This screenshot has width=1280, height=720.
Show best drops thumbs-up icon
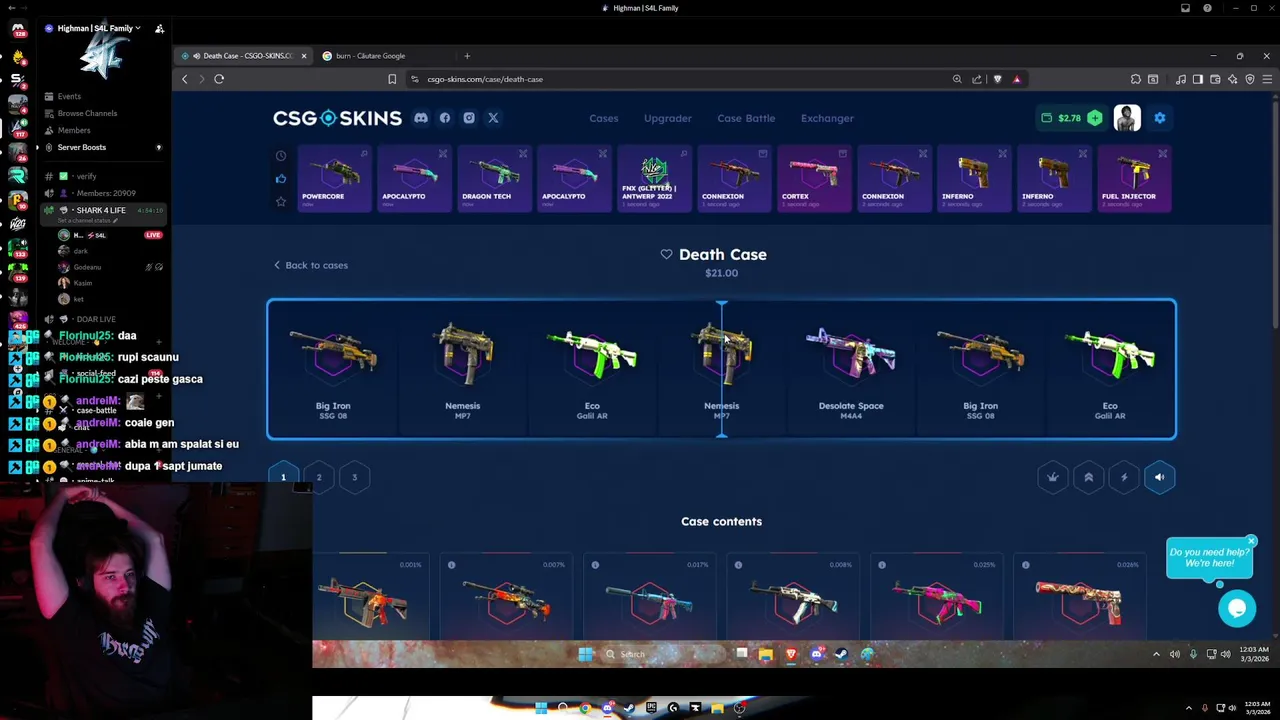[281, 179]
